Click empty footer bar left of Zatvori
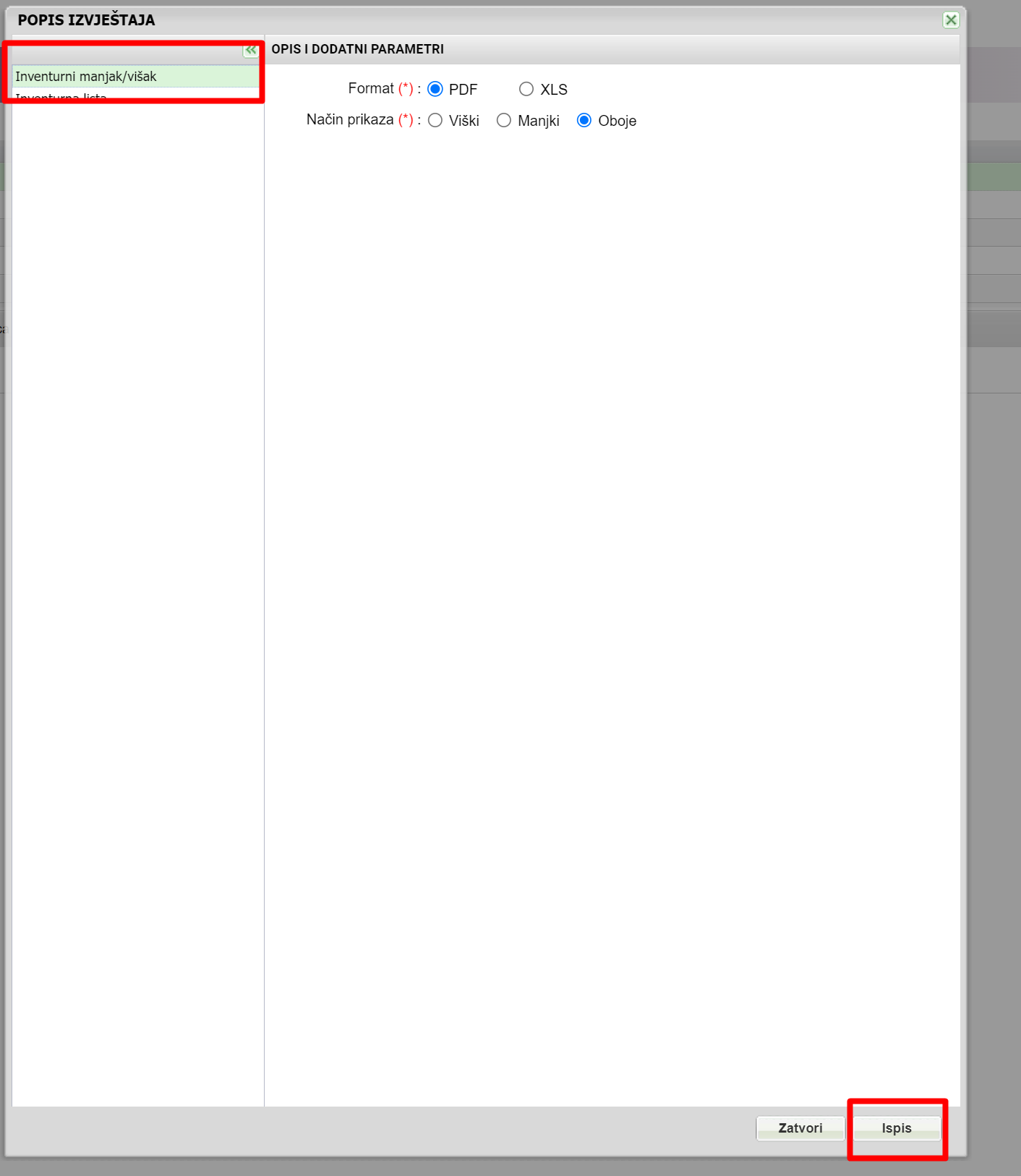The height and width of the screenshot is (1176, 1021). pyautogui.click(x=376, y=1129)
